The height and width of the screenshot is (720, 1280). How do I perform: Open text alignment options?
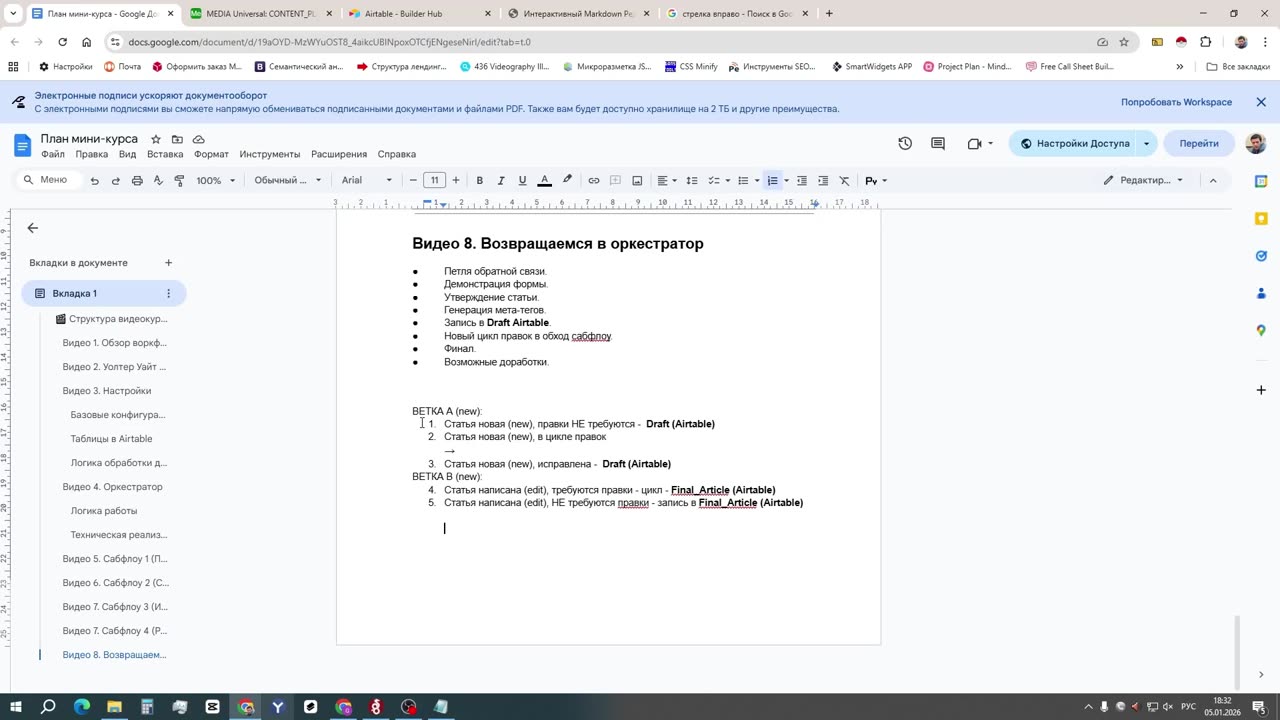[666, 181]
